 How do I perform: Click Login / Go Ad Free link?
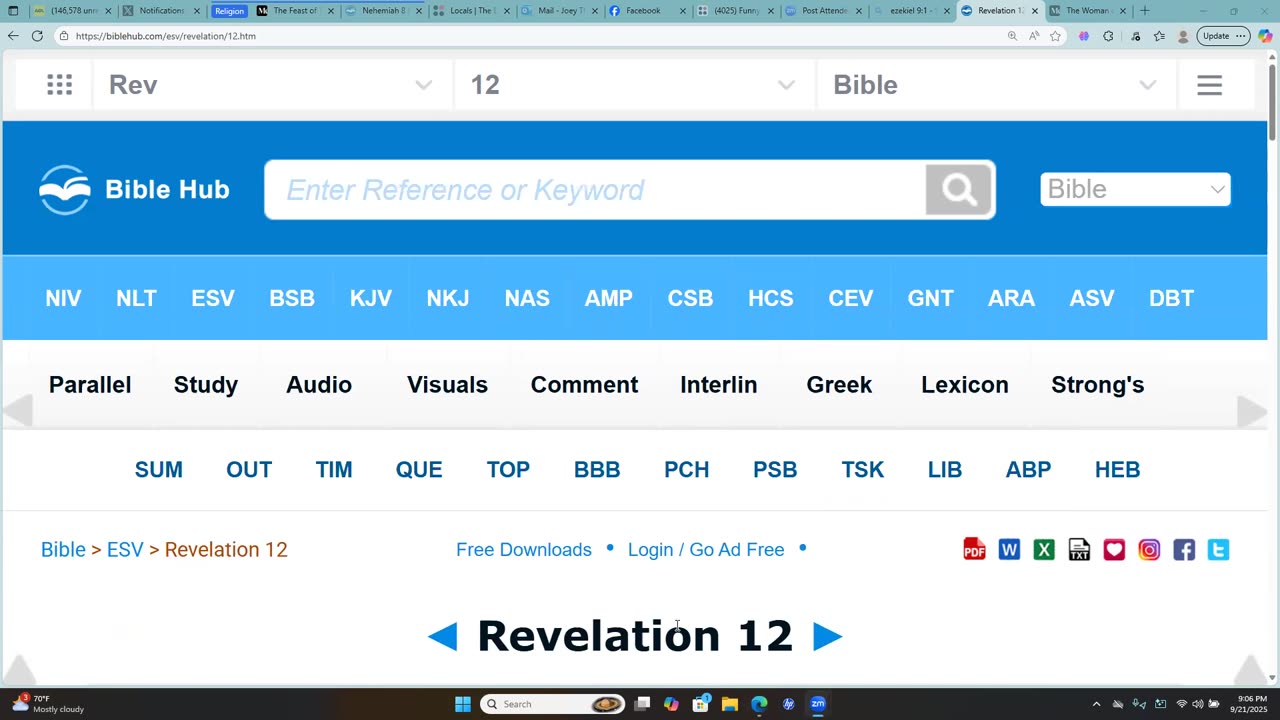tap(706, 549)
